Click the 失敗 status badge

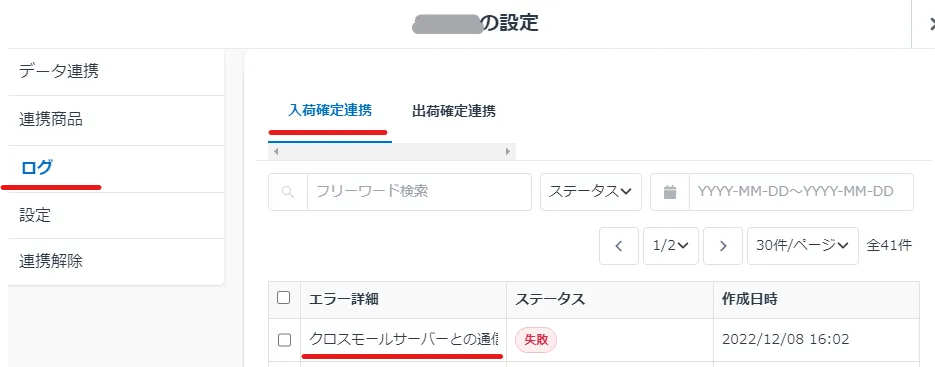click(x=535, y=340)
